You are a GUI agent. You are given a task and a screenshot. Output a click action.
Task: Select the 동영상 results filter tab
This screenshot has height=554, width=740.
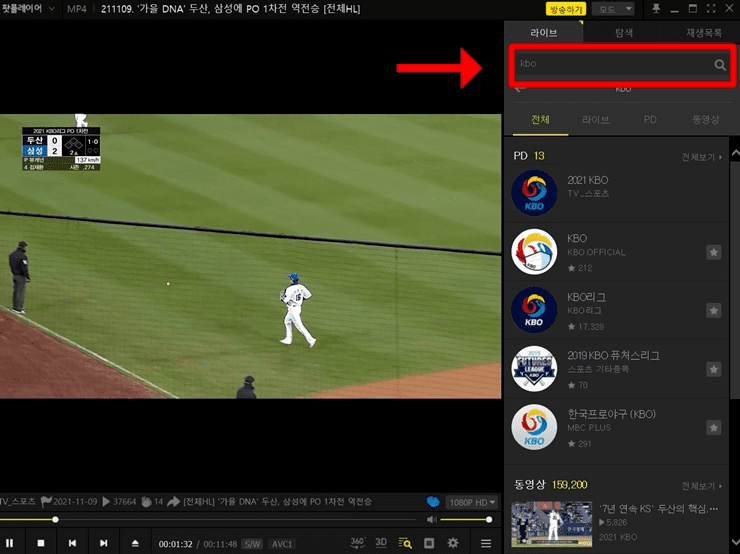coord(705,120)
